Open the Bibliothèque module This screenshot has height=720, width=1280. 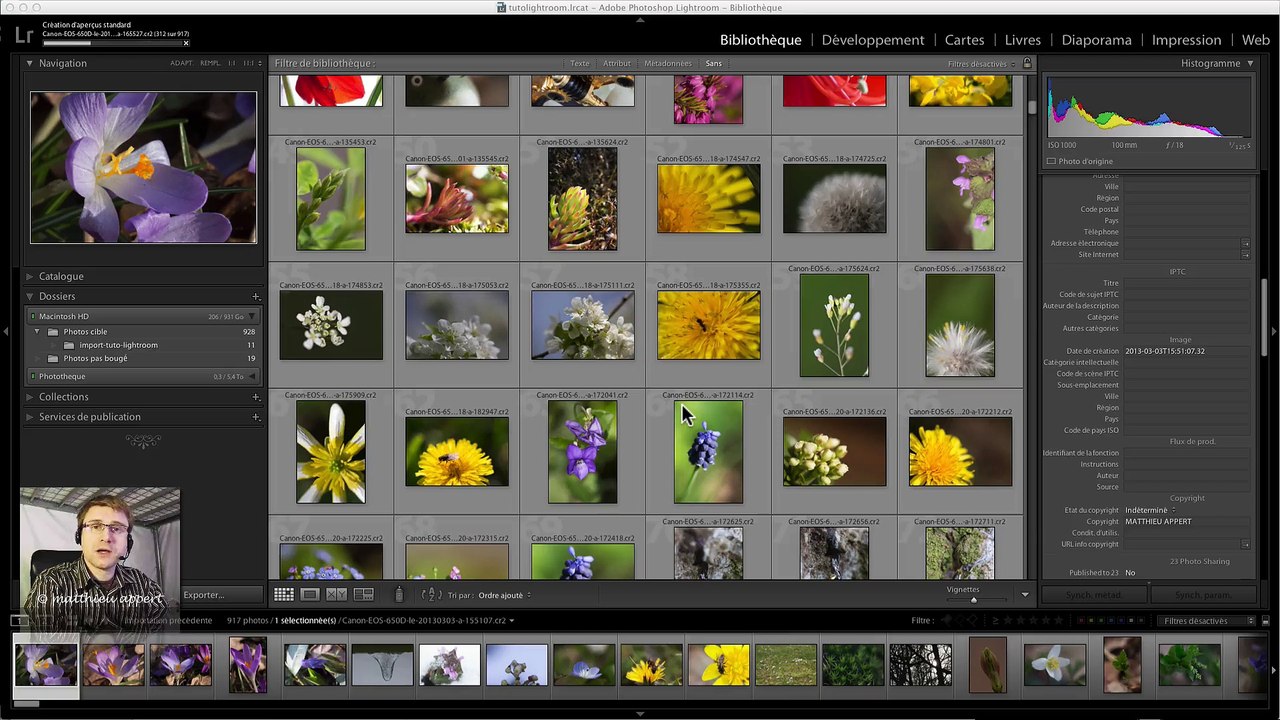coord(761,40)
